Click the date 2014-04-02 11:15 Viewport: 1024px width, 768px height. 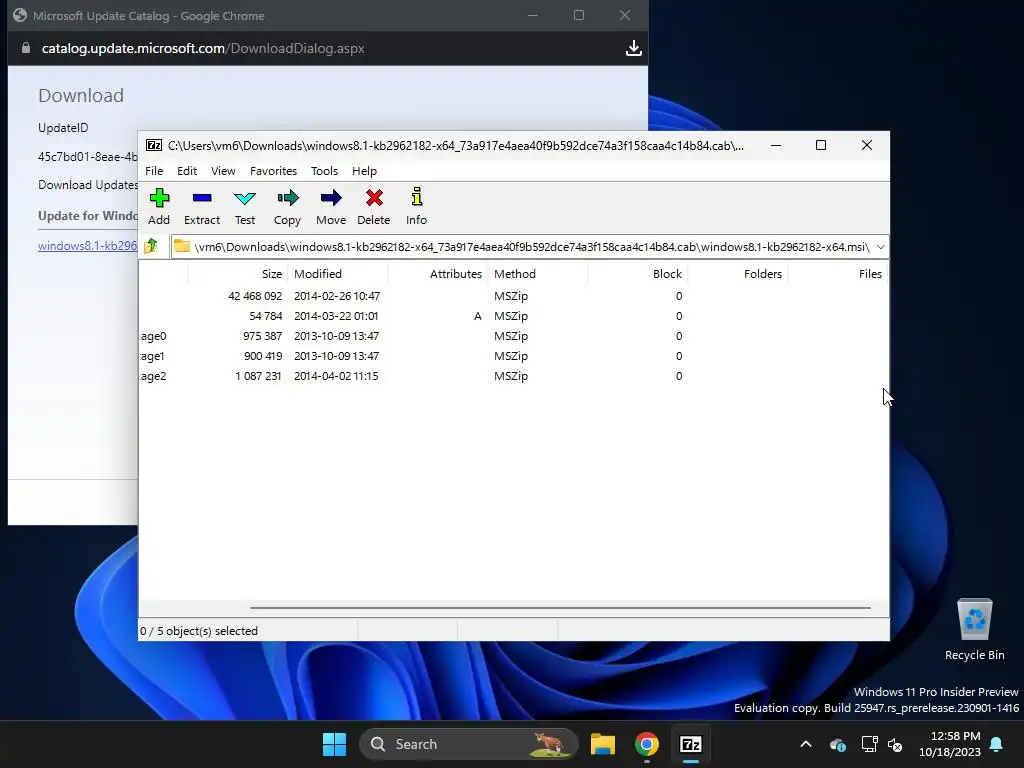click(336, 376)
